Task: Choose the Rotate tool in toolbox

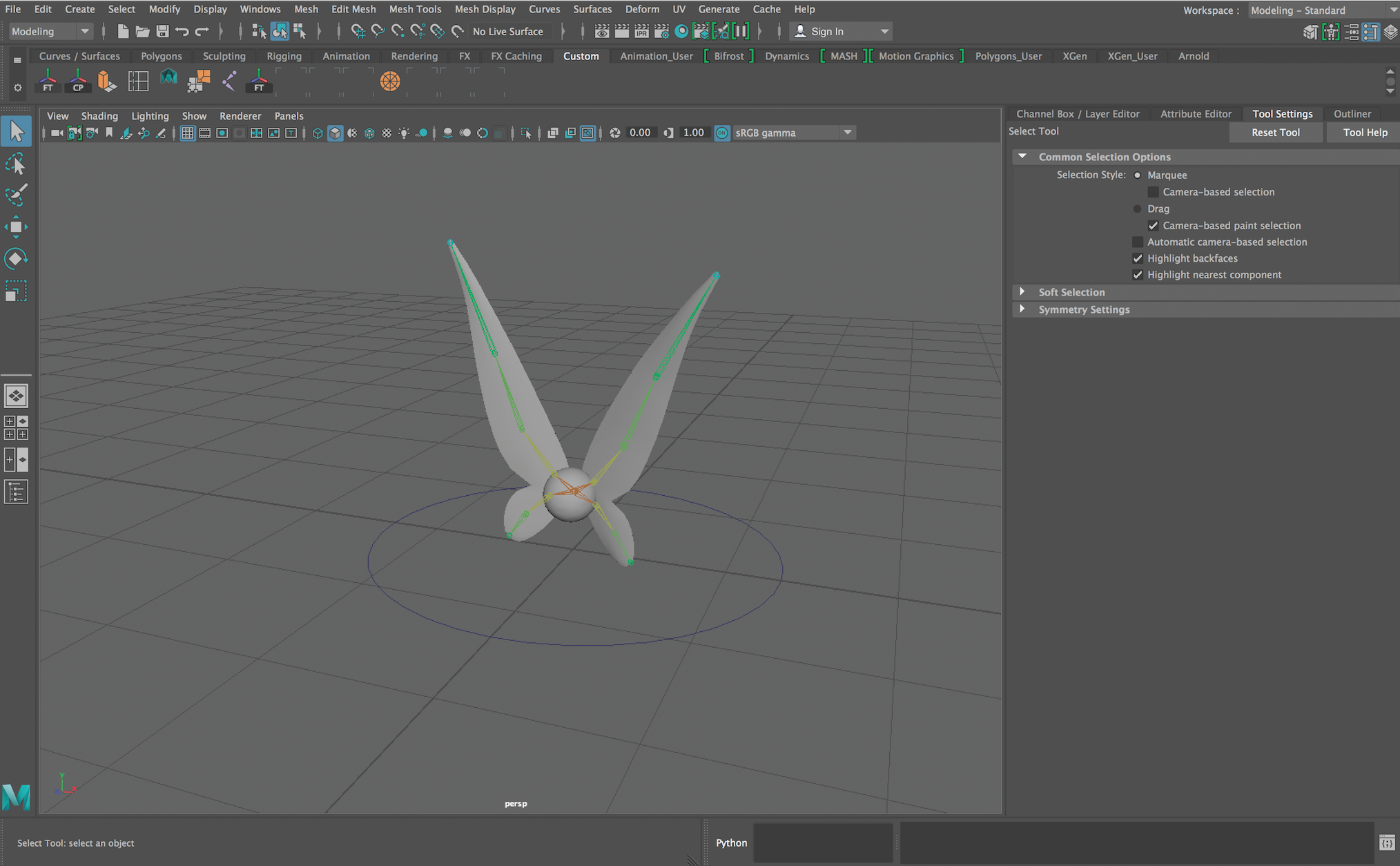Action: (16, 259)
